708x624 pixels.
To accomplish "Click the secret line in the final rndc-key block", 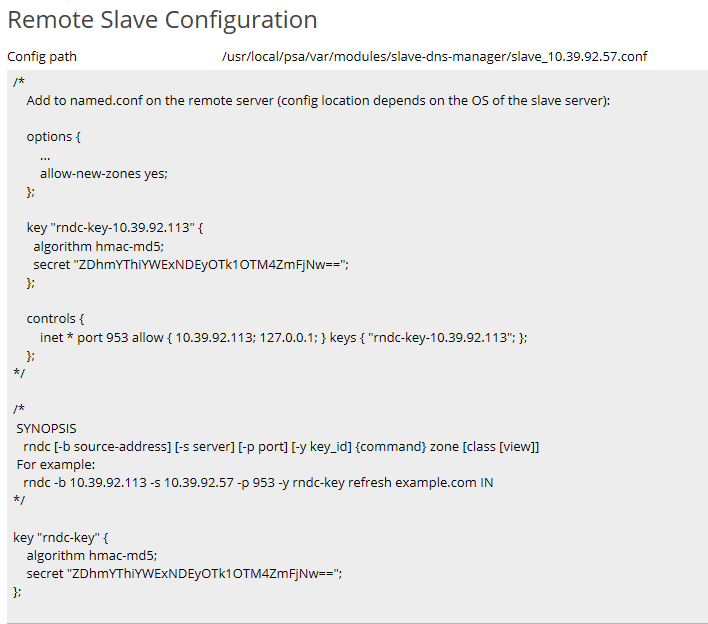I will coord(184,573).
